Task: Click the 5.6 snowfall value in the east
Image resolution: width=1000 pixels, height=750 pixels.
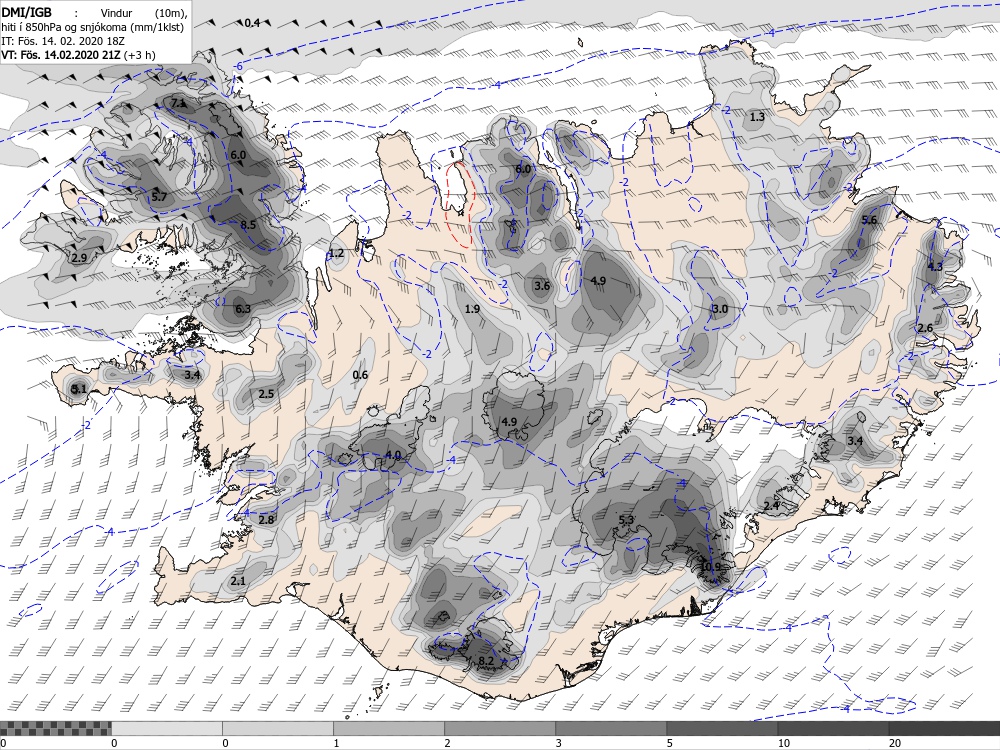Action: pos(869,220)
